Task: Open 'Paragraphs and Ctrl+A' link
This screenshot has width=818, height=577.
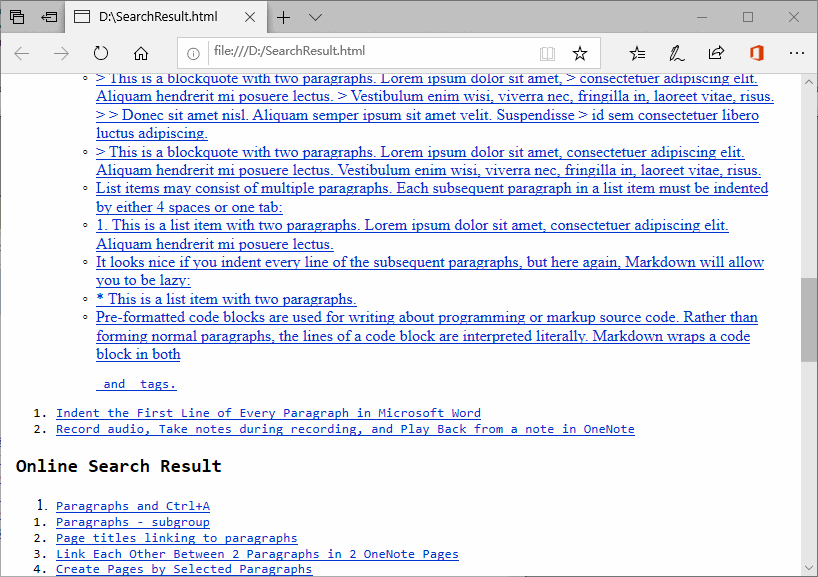Action: point(133,506)
